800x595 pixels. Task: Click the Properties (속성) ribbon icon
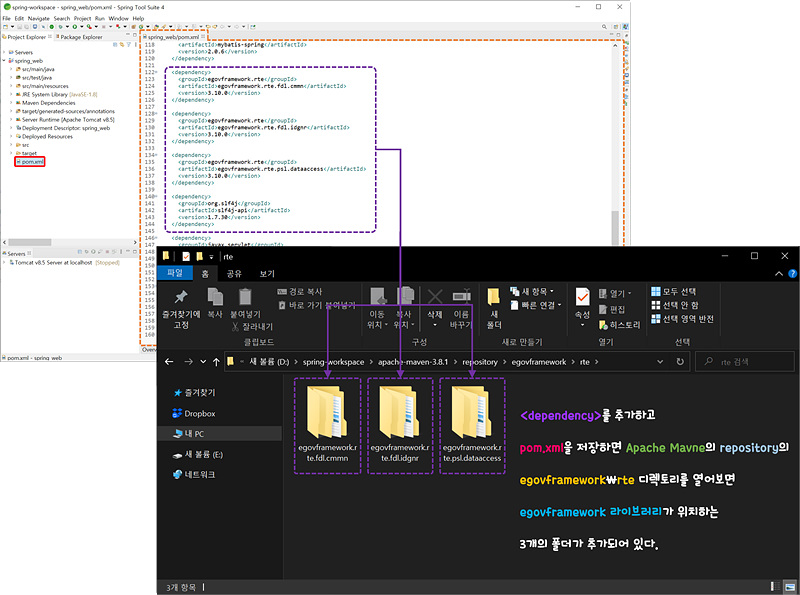click(x=582, y=297)
